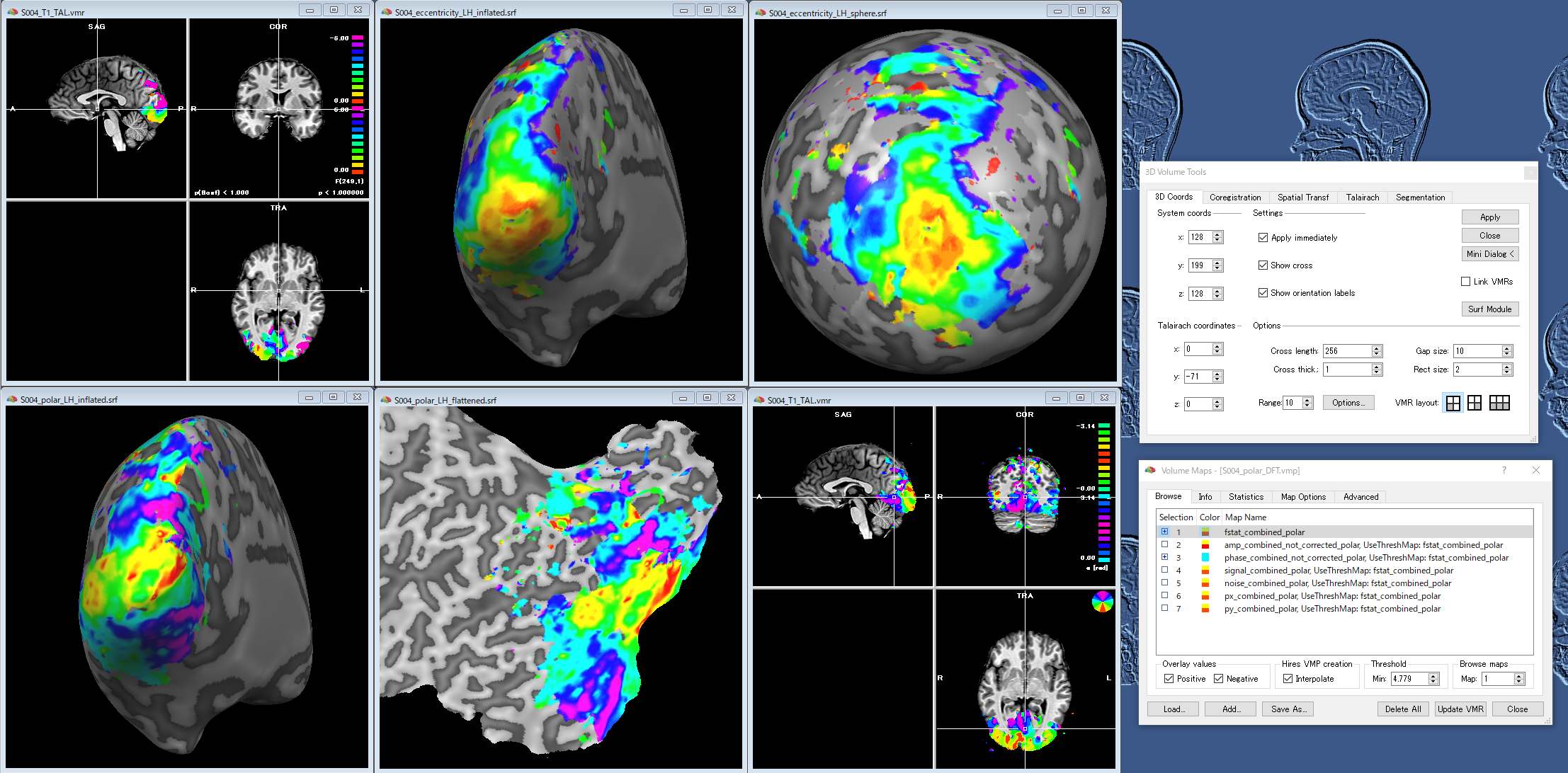Toggle Apply immediately checkbox
The width and height of the screenshot is (1568, 773).
tap(1263, 237)
